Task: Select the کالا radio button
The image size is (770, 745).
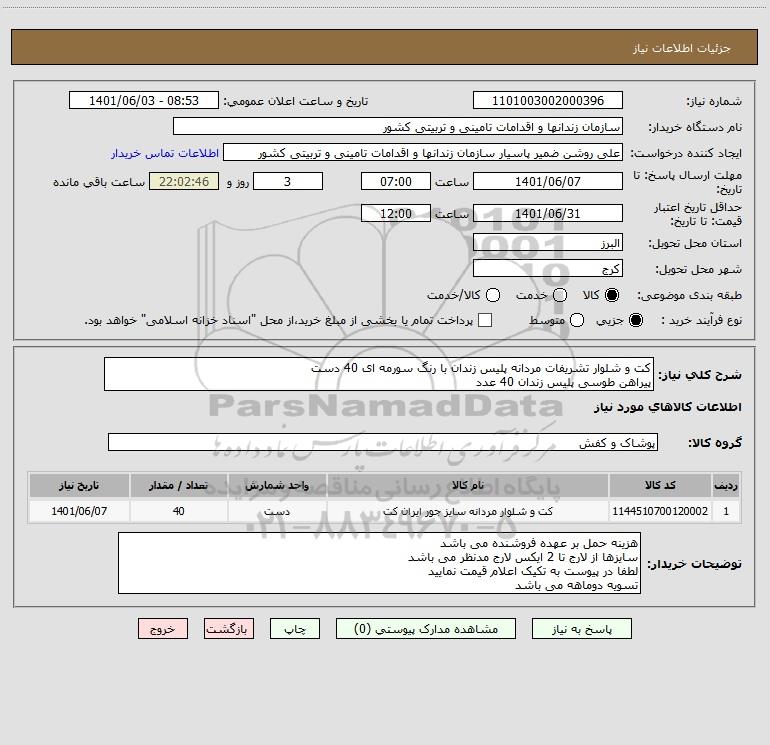Action: 612,295
